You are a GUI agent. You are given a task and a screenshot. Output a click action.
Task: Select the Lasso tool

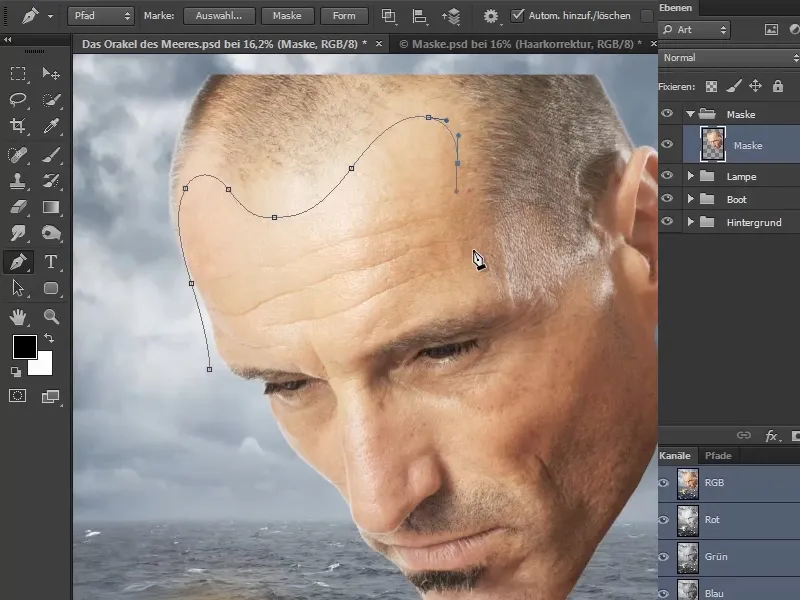coord(18,99)
